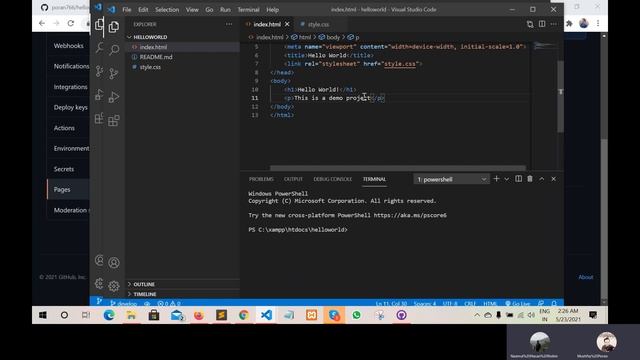The image size is (640, 360).
Task: Open the powershell terminal selector dropdown
Action: [x=451, y=179]
